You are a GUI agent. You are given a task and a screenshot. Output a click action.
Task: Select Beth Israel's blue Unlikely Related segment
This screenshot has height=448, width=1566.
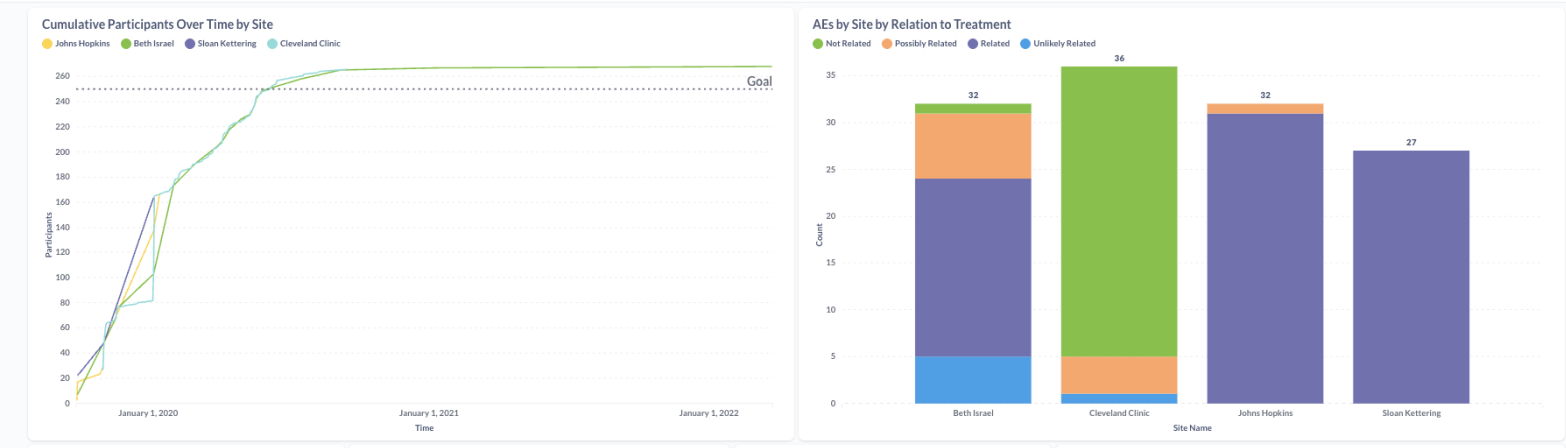point(973,379)
